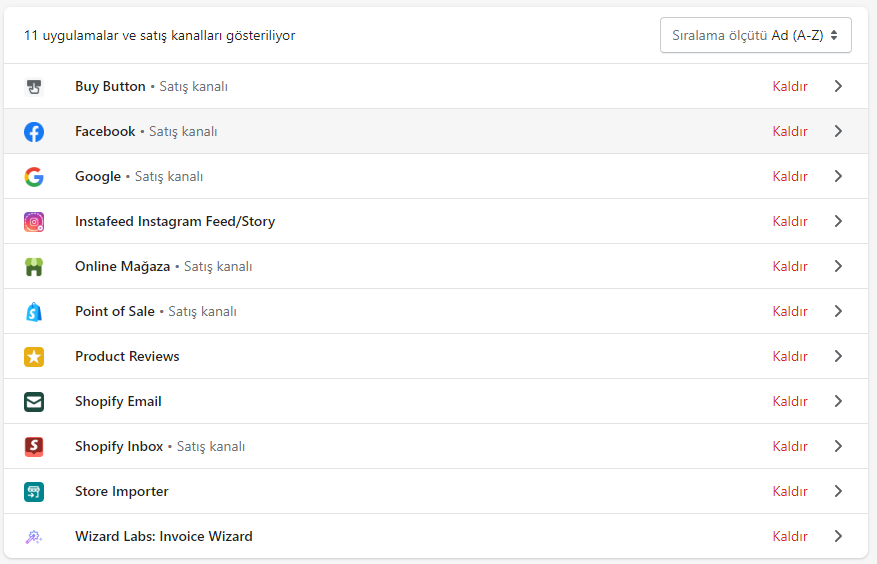The width and height of the screenshot is (877, 564).
Task: Click the Product Reviews star icon
Action: (x=34, y=356)
